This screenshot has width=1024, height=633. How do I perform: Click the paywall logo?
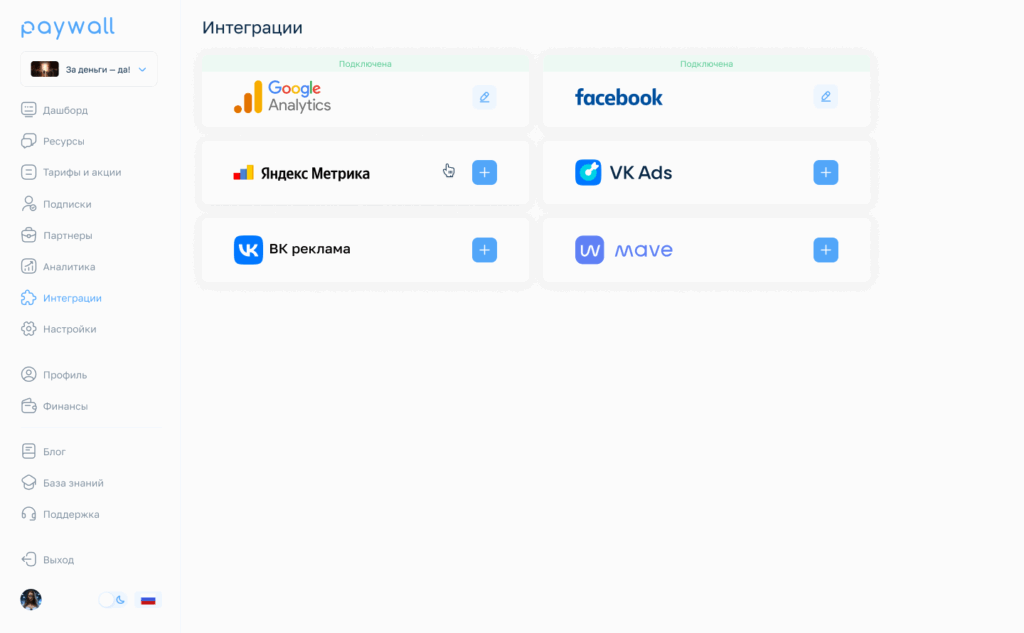tap(68, 27)
